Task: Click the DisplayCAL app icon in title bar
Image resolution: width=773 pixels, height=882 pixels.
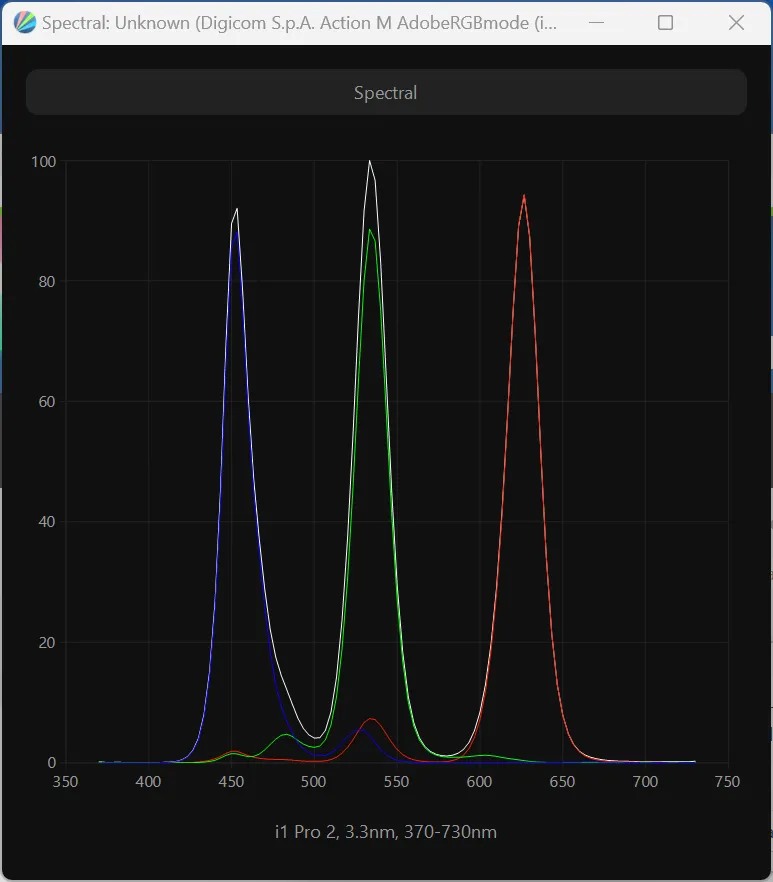Action: (25, 22)
